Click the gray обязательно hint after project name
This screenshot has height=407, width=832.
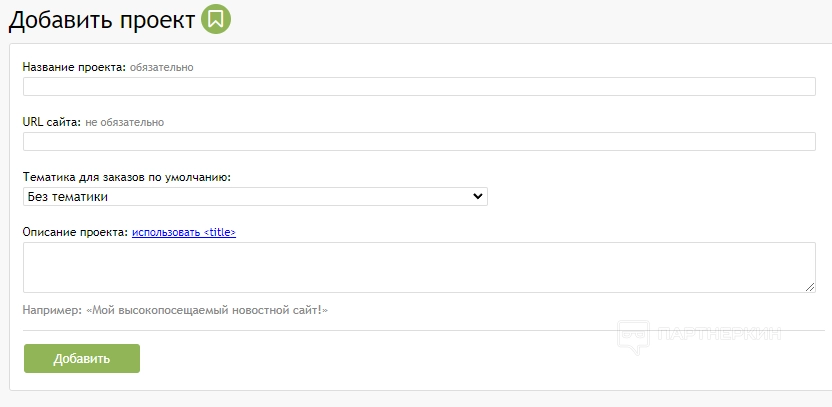click(162, 67)
